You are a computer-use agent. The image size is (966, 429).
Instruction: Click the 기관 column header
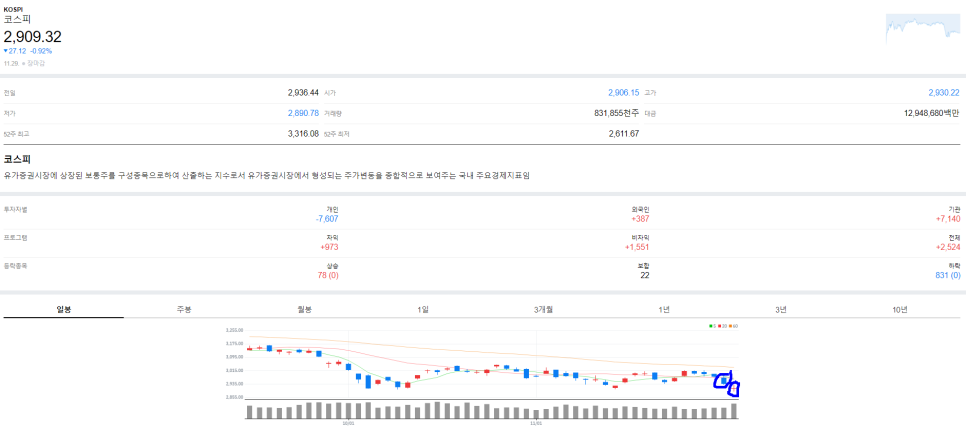click(954, 210)
